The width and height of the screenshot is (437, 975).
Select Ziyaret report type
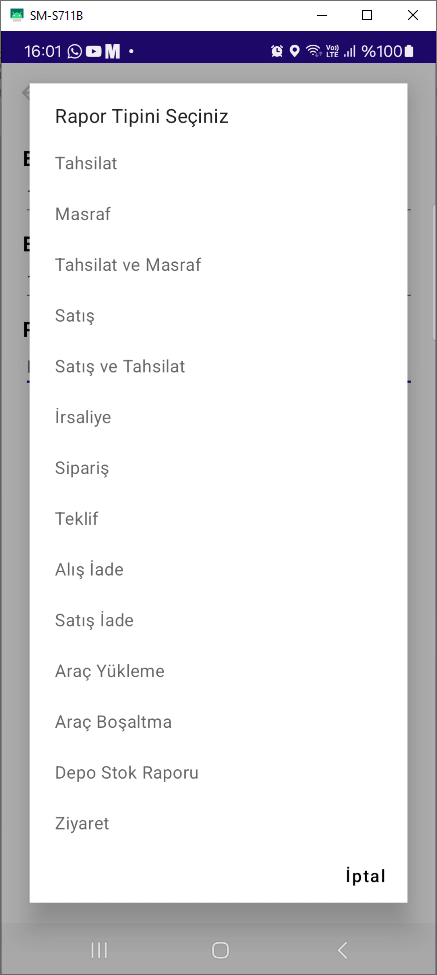click(218, 824)
